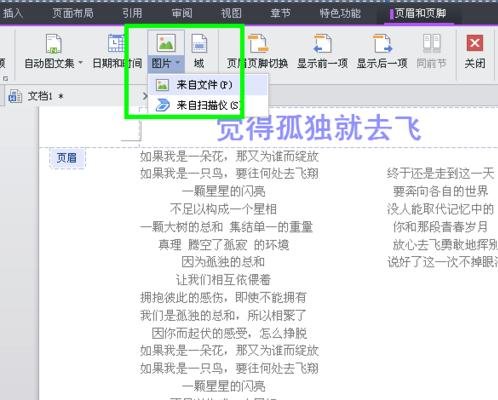Select the 审阅 ribbon tab
The width and height of the screenshot is (498, 400).
click(x=182, y=13)
